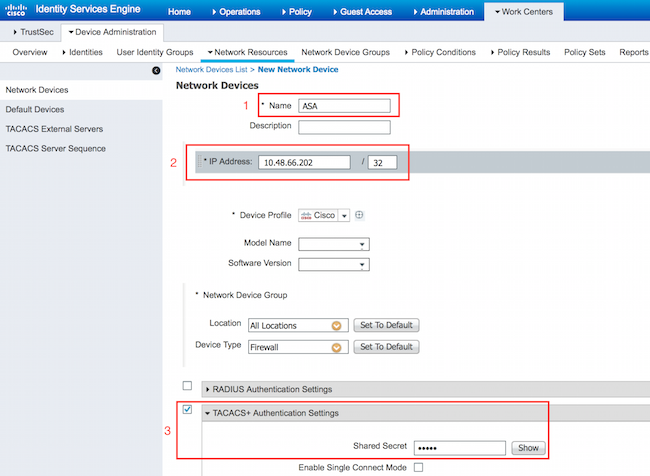Open the Model Name dropdown

pos(334,244)
